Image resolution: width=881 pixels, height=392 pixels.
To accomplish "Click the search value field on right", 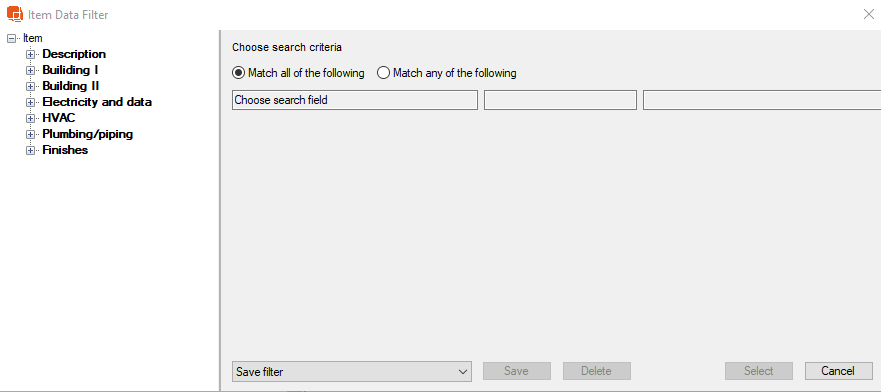I will (x=762, y=101).
